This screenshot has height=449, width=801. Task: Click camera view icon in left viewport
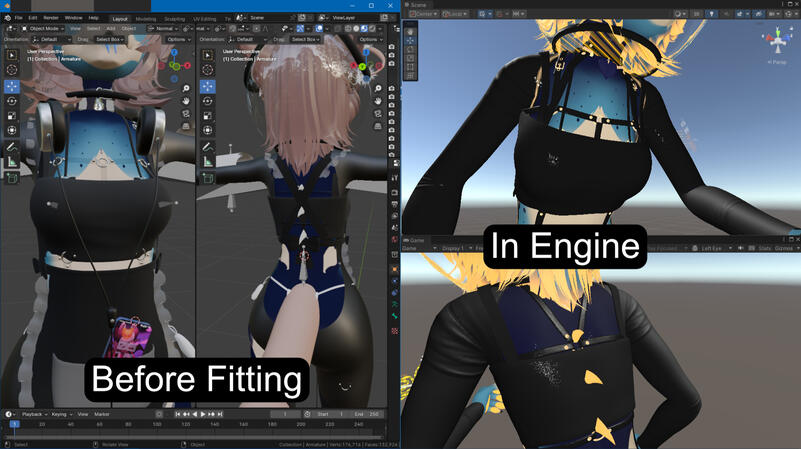186,113
